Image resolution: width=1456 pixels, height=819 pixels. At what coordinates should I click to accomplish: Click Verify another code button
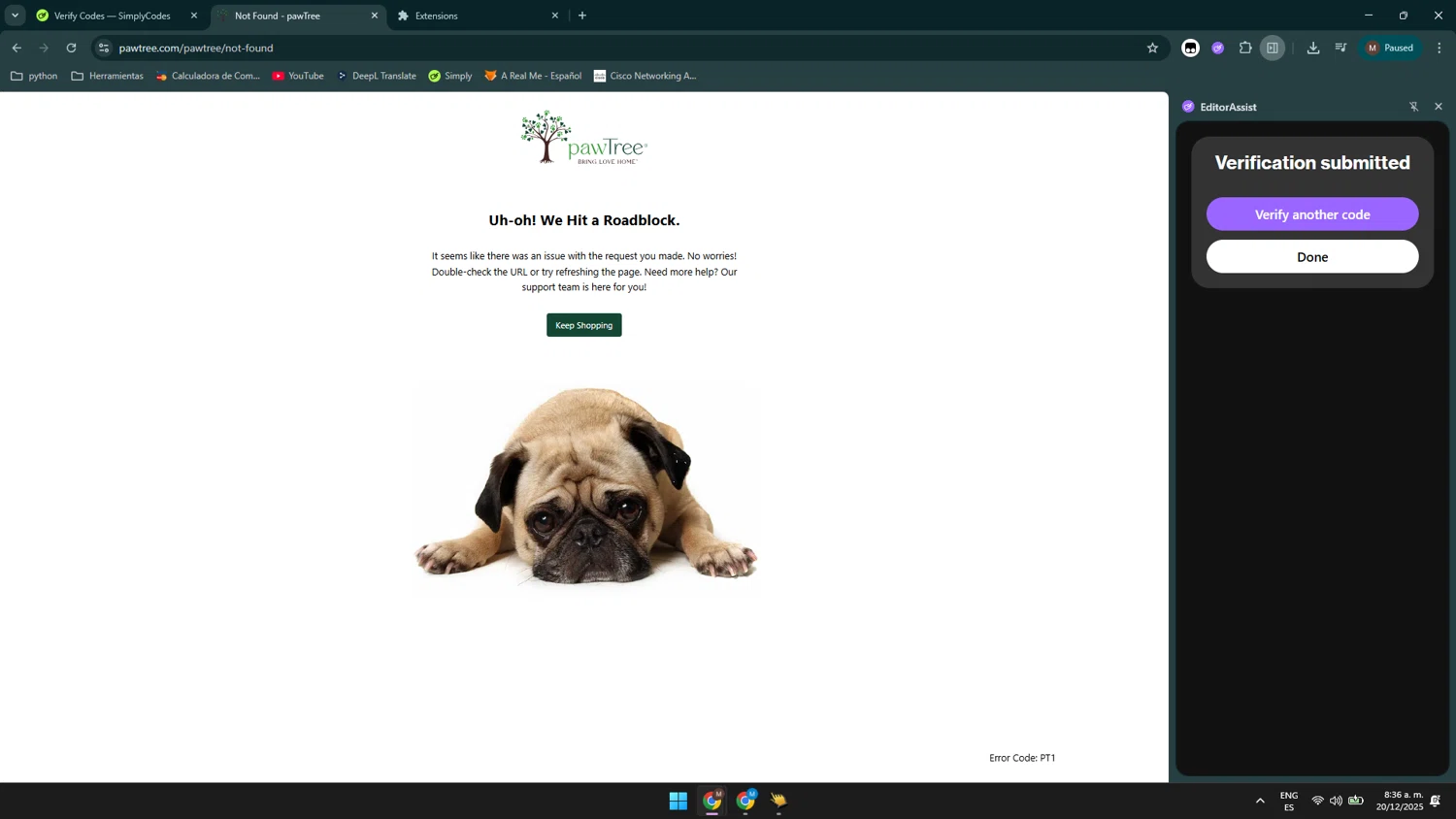point(1312,214)
